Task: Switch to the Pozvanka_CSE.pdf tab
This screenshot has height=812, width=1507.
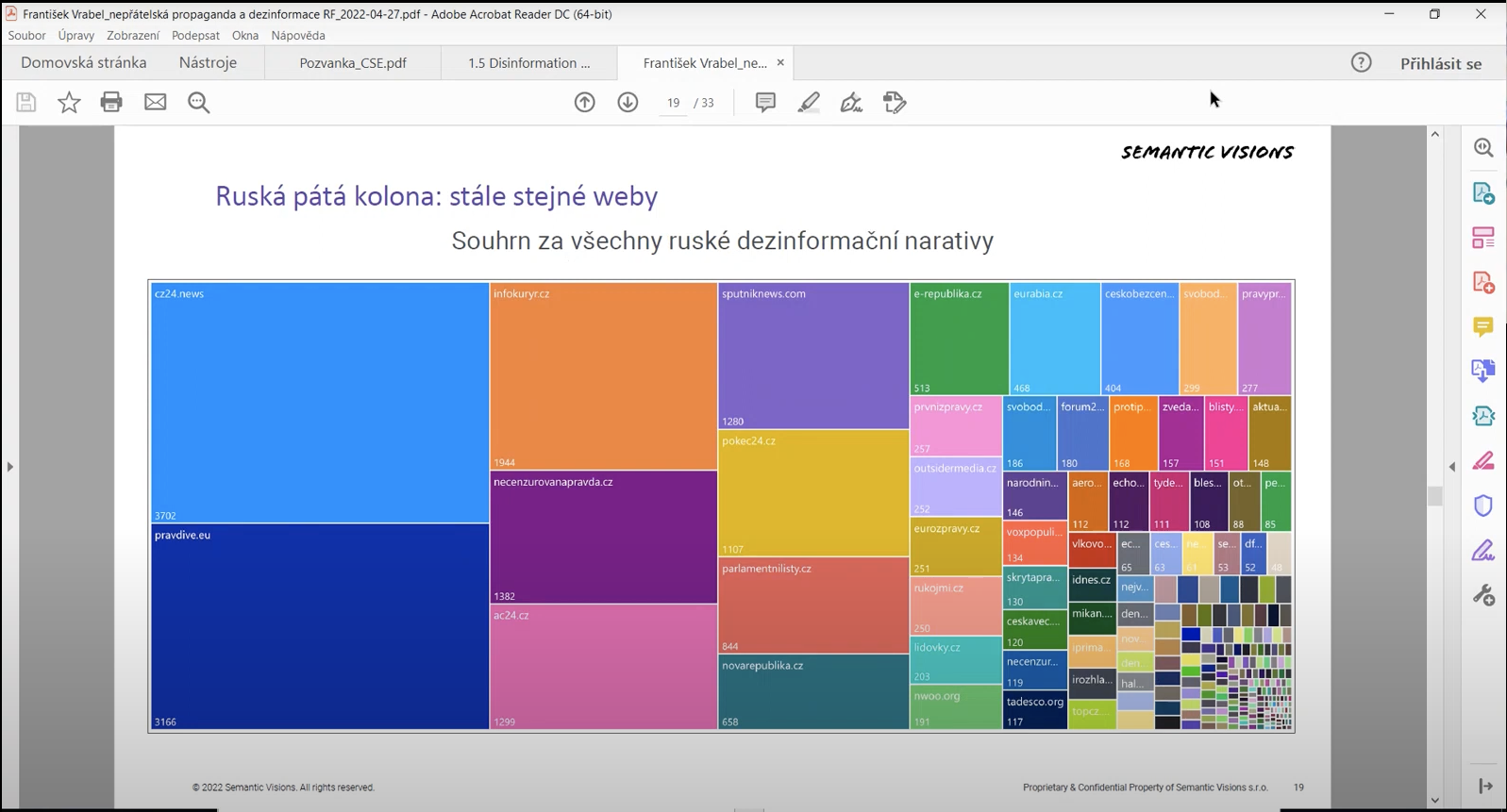Action: pyautogui.click(x=353, y=63)
